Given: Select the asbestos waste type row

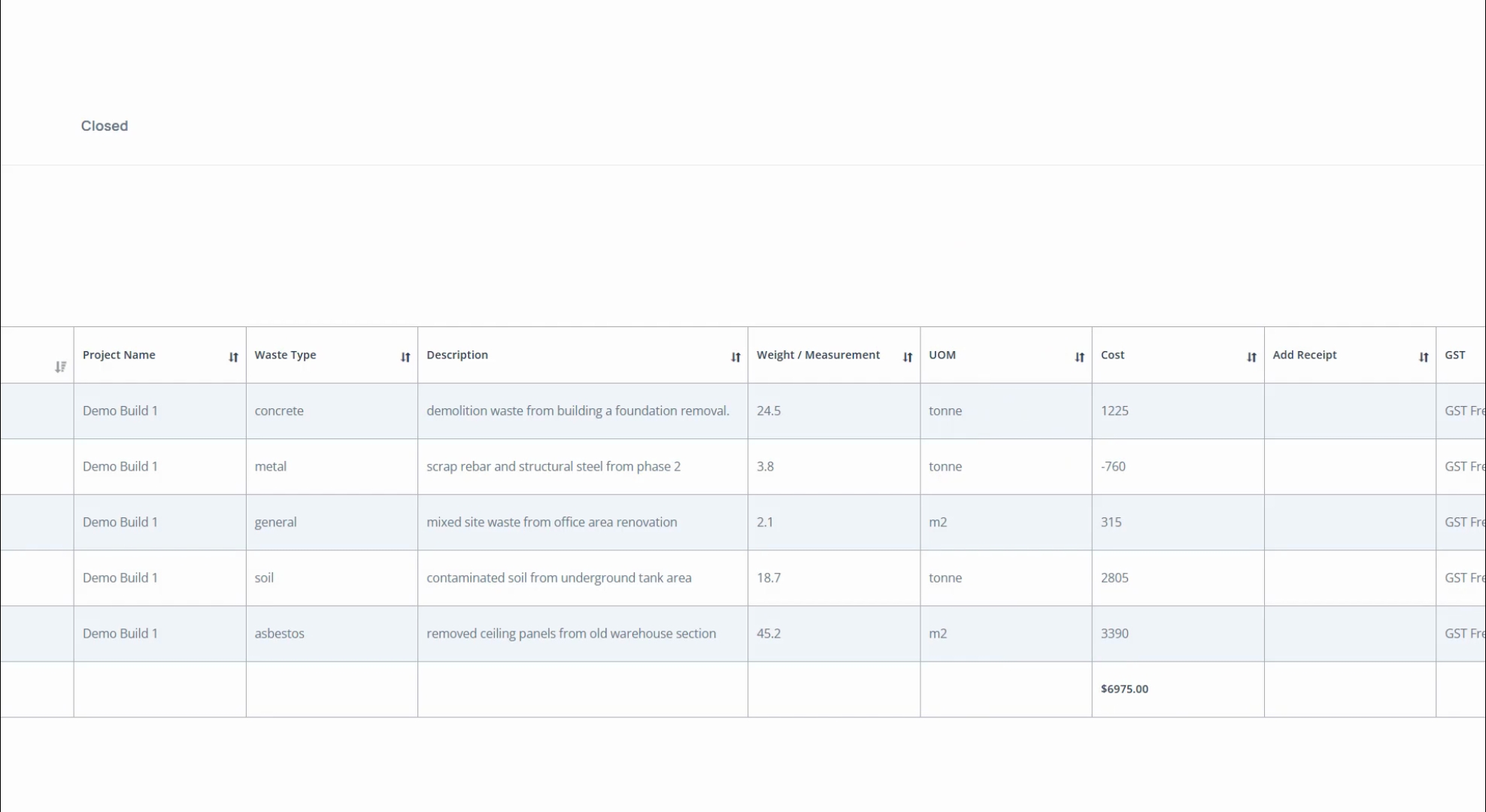Looking at the screenshot, I should [279, 633].
